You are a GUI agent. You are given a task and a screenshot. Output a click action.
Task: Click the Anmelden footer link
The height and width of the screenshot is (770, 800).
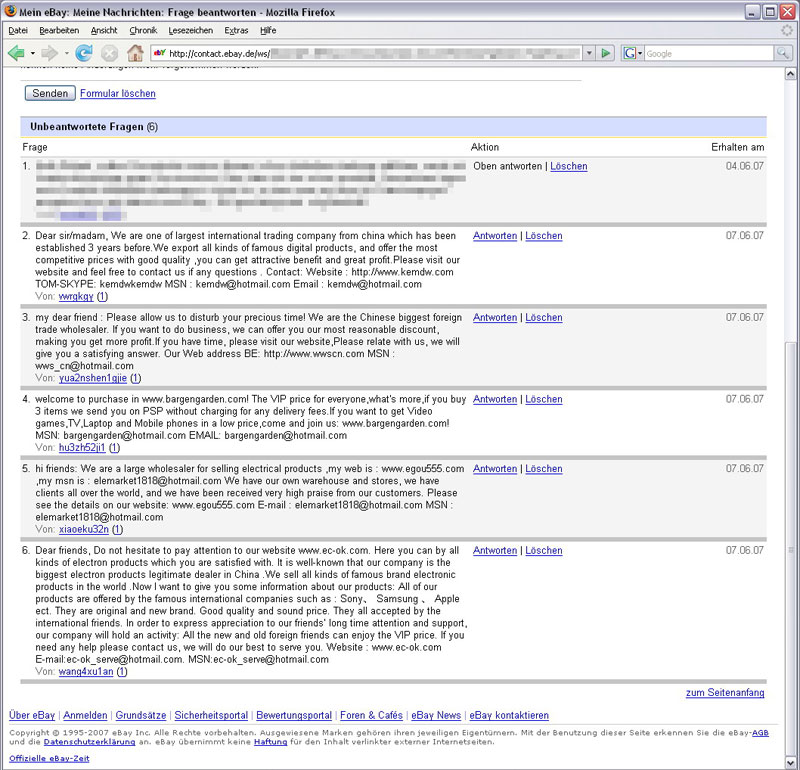click(x=85, y=715)
